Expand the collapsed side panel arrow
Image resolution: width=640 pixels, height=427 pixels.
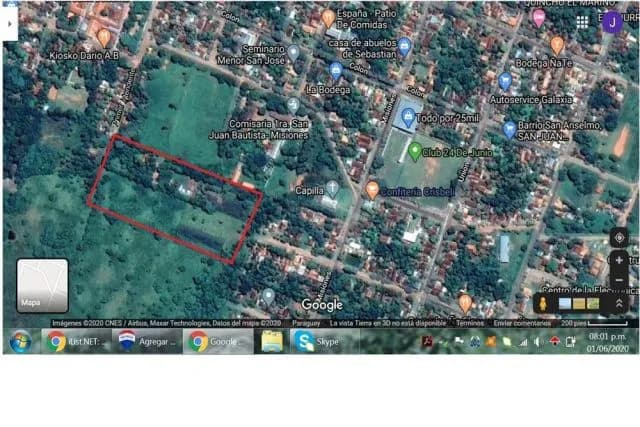tap(10, 24)
